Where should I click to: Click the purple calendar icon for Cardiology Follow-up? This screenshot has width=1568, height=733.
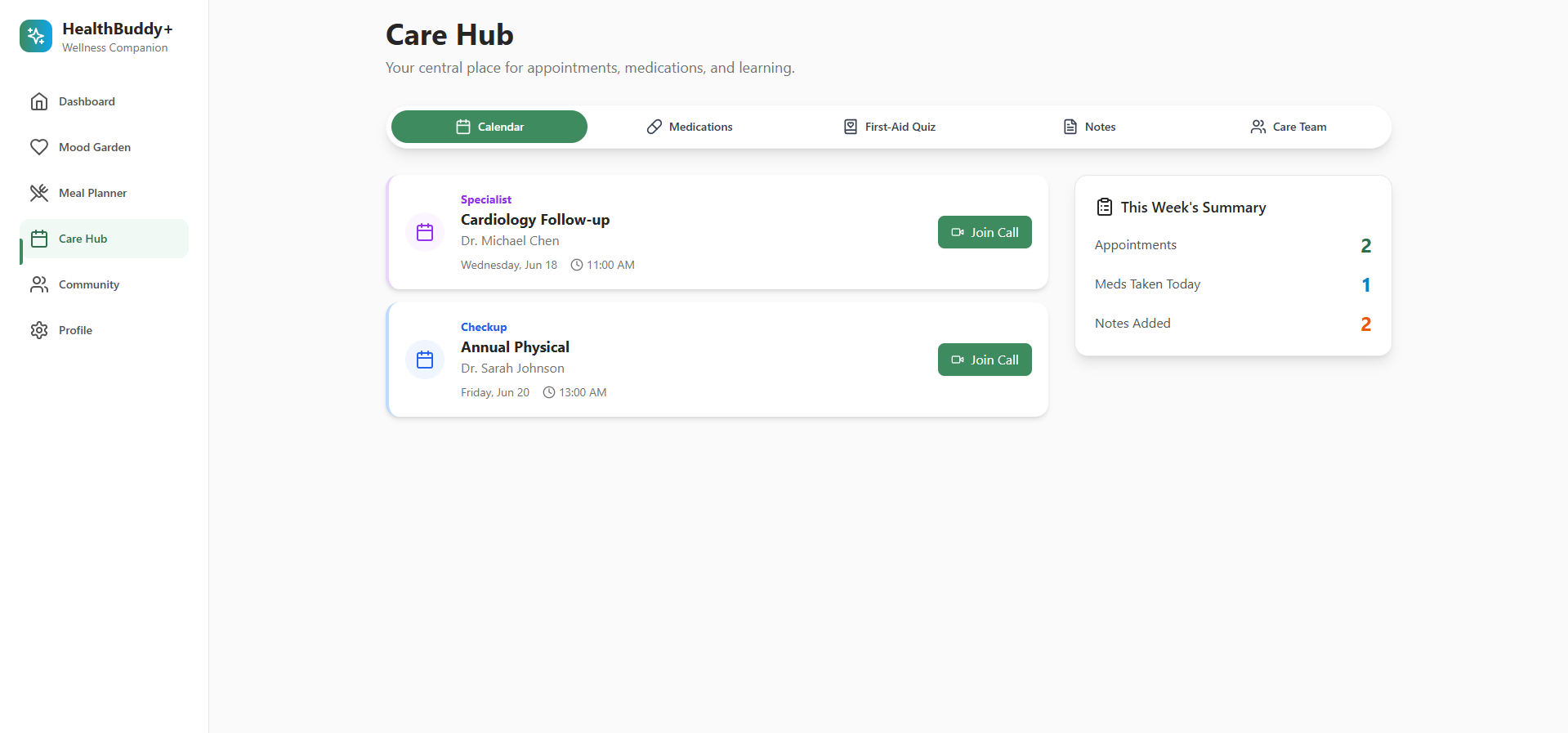click(425, 232)
